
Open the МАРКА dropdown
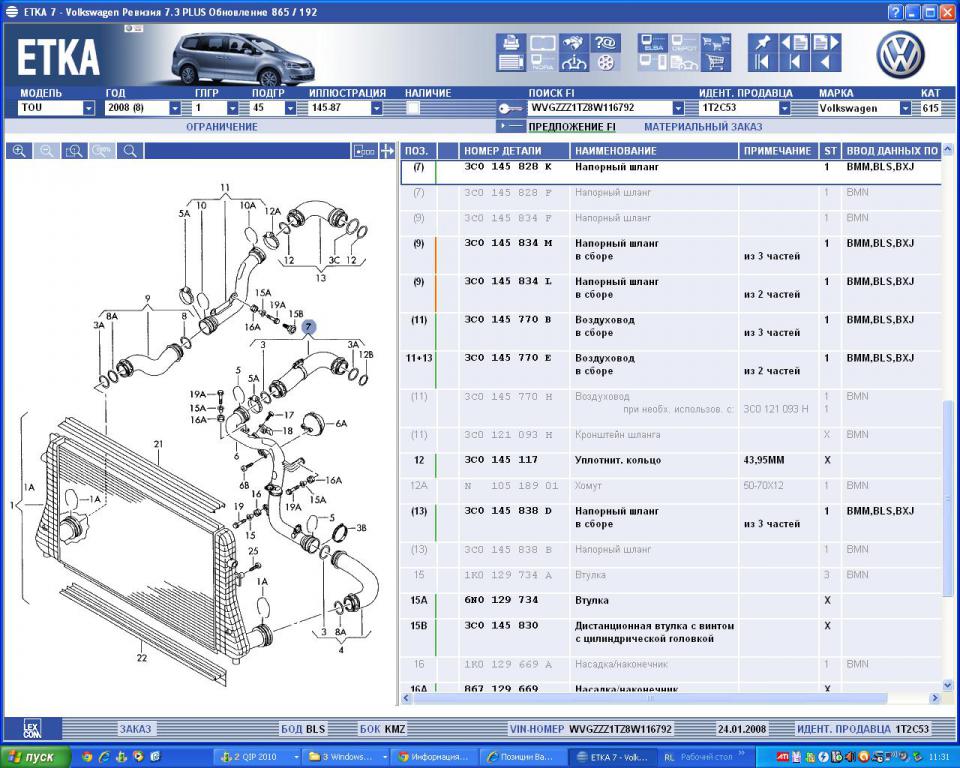[905, 108]
